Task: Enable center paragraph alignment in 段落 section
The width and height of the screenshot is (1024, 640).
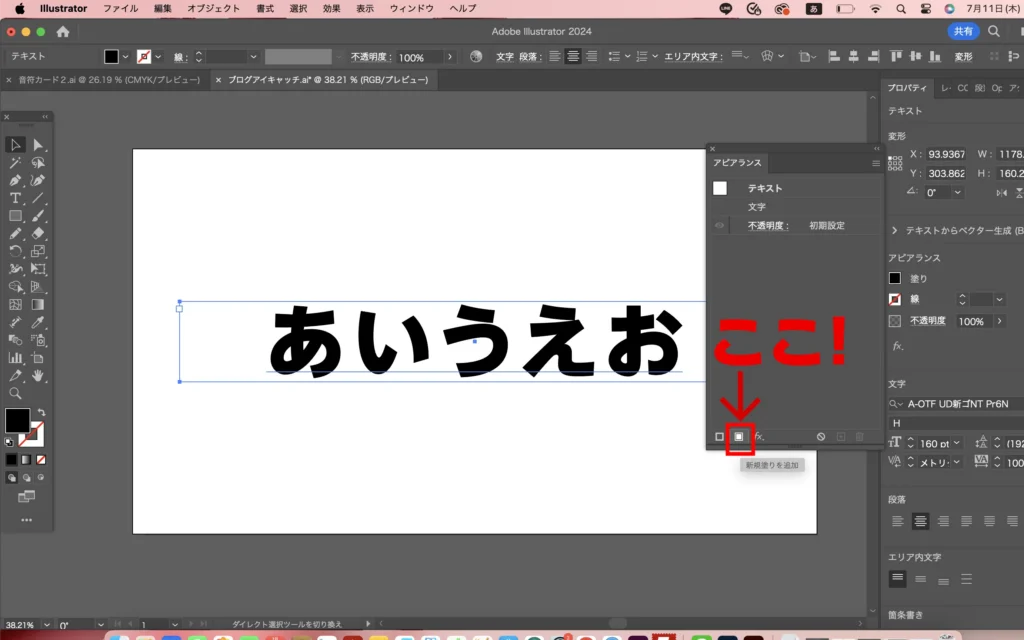Action: (920, 521)
